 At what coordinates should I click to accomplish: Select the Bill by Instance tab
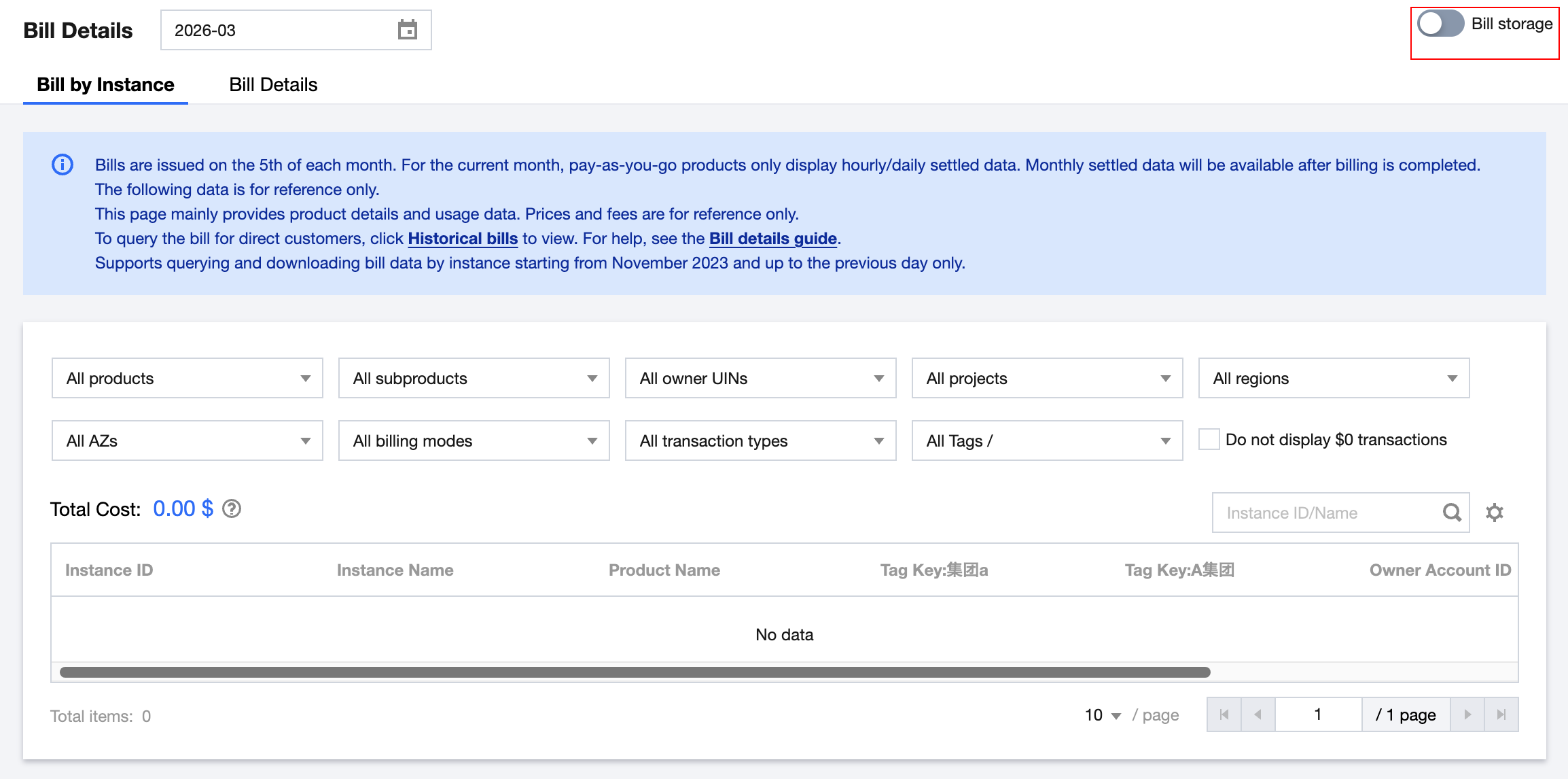point(105,85)
